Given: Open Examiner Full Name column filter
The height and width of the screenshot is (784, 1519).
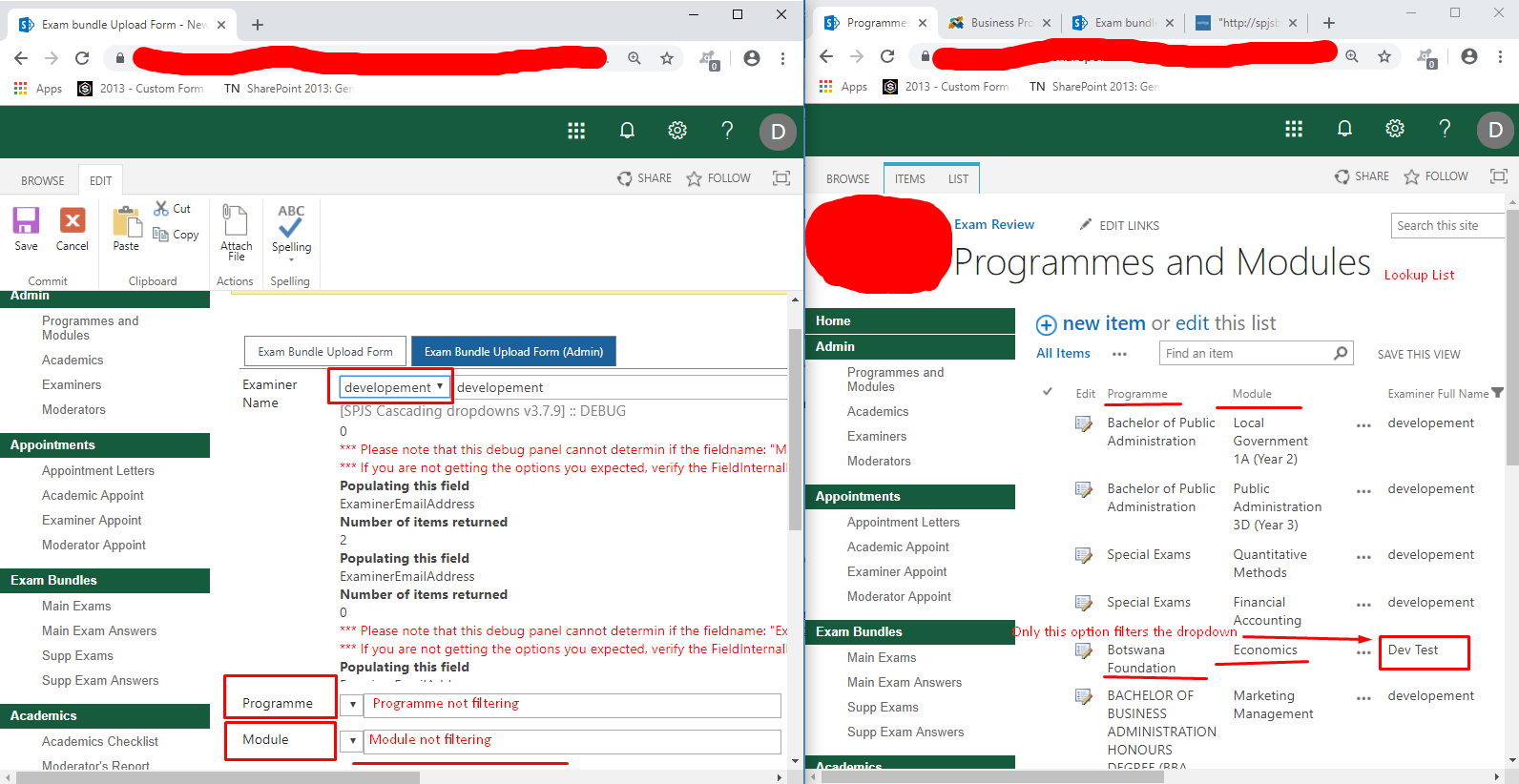Looking at the screenshot, I should pyautogui.click(x=1497, y=393).
